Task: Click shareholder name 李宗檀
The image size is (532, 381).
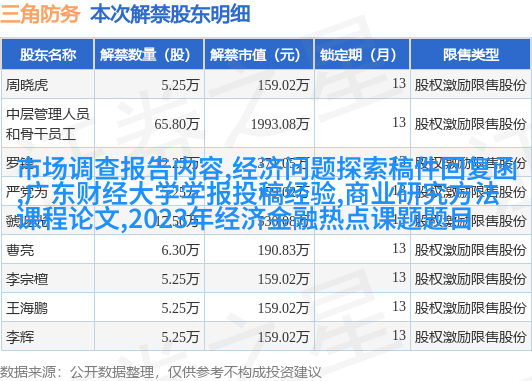Action: tap(27, 280)
